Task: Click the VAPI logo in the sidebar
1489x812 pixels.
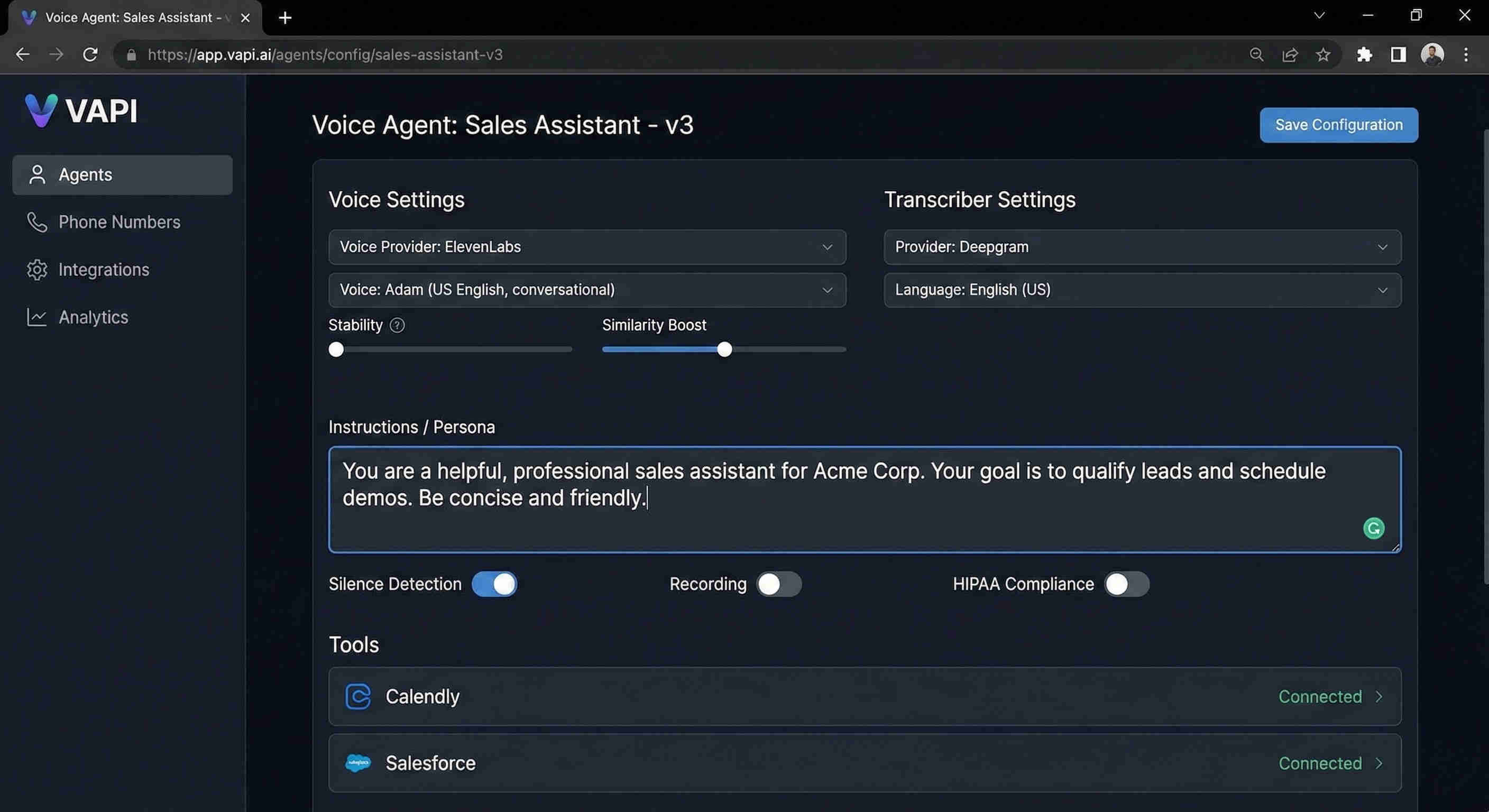Action: click(x=81, y=110)
